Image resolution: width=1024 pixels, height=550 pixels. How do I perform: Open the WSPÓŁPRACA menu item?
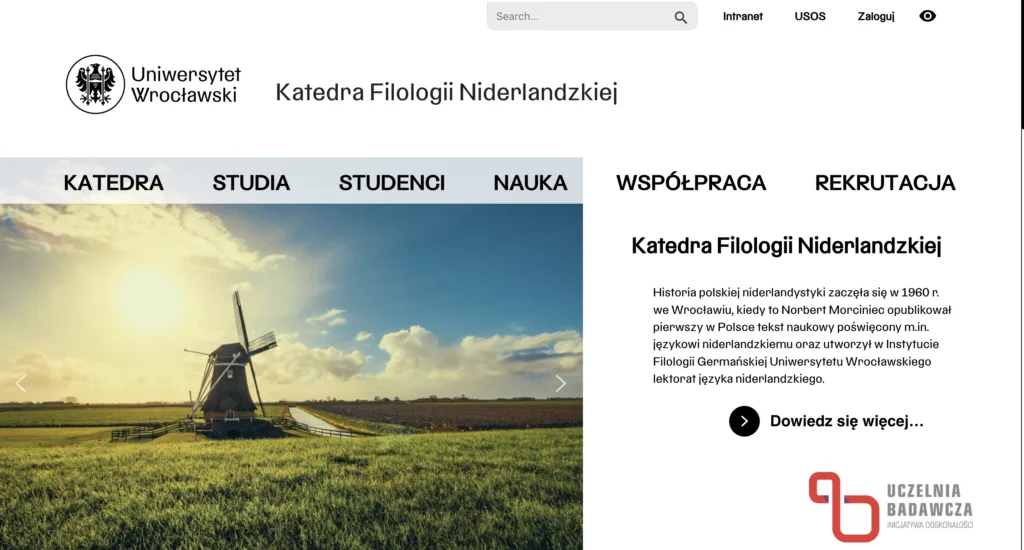point(691,183)
